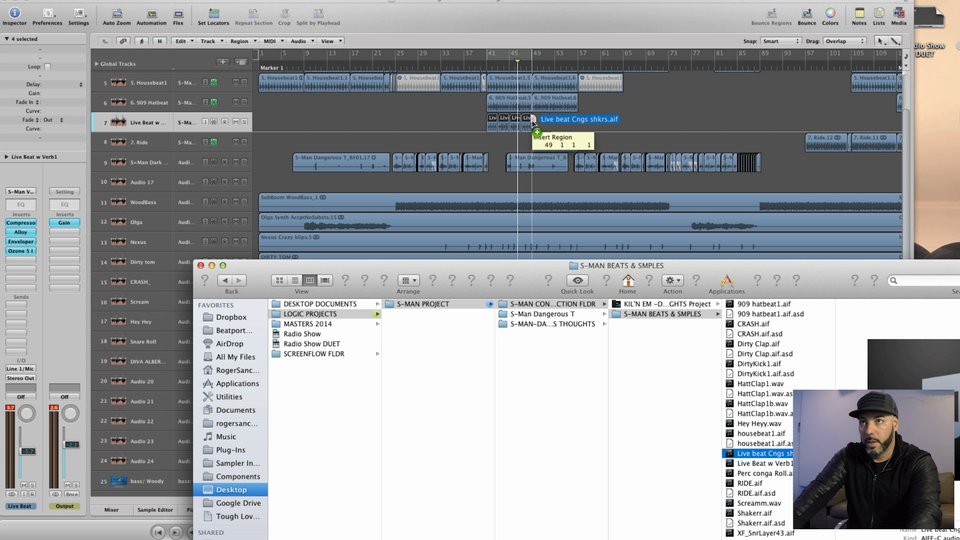Expand the Global Tracks disclosure triangle
960x540 pixels.
96,64
